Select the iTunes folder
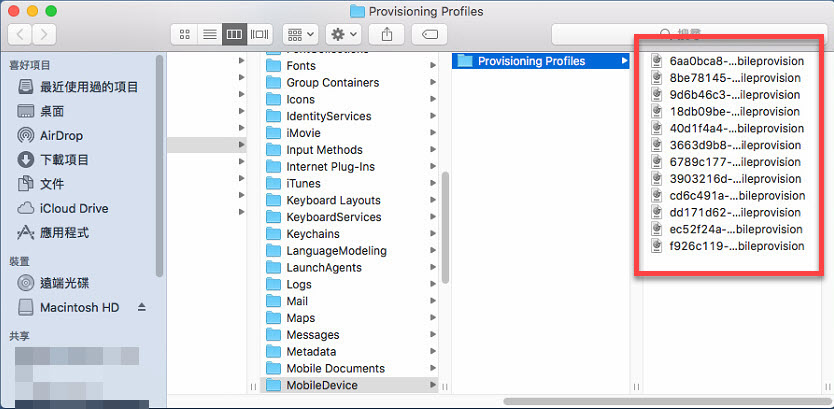The image size is (834, 409). pyautogui.click(x=351, y=183)
